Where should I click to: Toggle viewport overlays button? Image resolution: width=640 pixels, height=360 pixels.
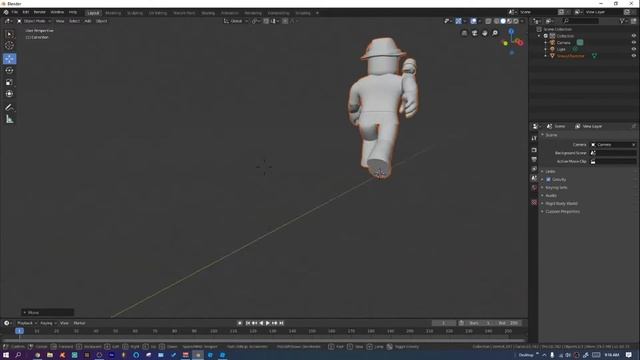[473, 21]
